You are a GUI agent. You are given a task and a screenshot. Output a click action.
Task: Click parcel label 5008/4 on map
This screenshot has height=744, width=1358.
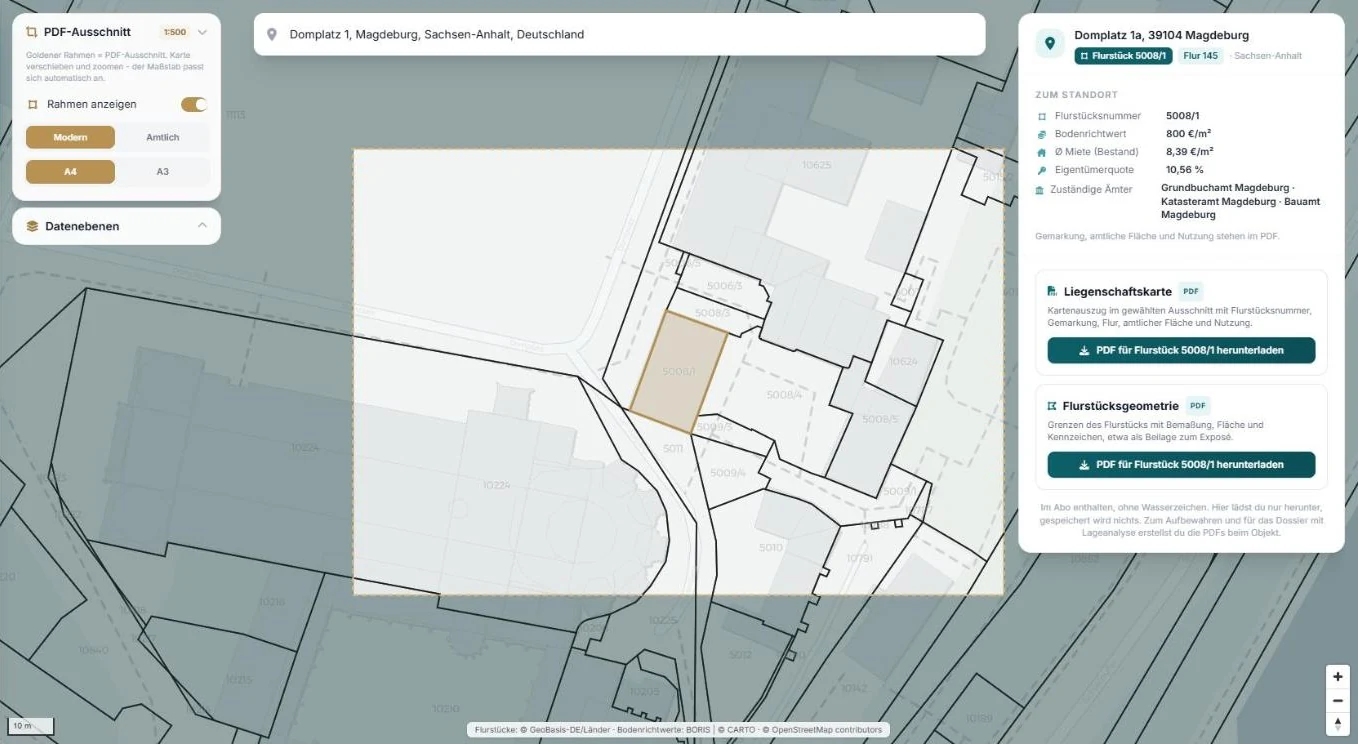784,395
